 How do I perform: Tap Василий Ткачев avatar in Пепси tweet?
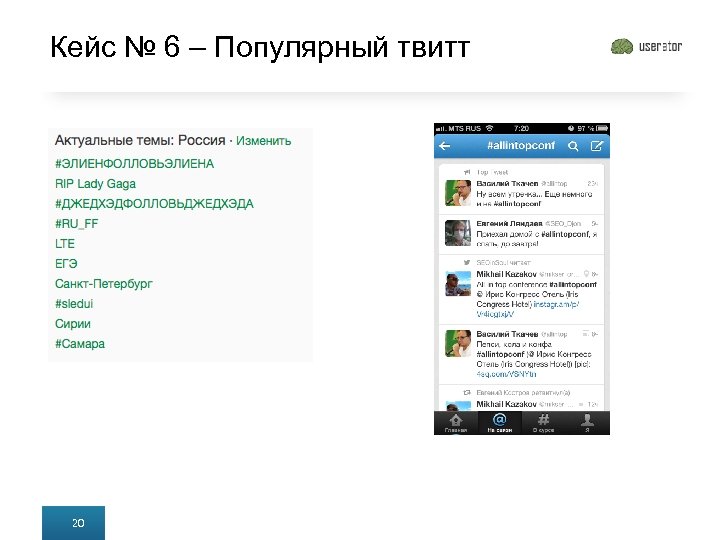point(458,343)
